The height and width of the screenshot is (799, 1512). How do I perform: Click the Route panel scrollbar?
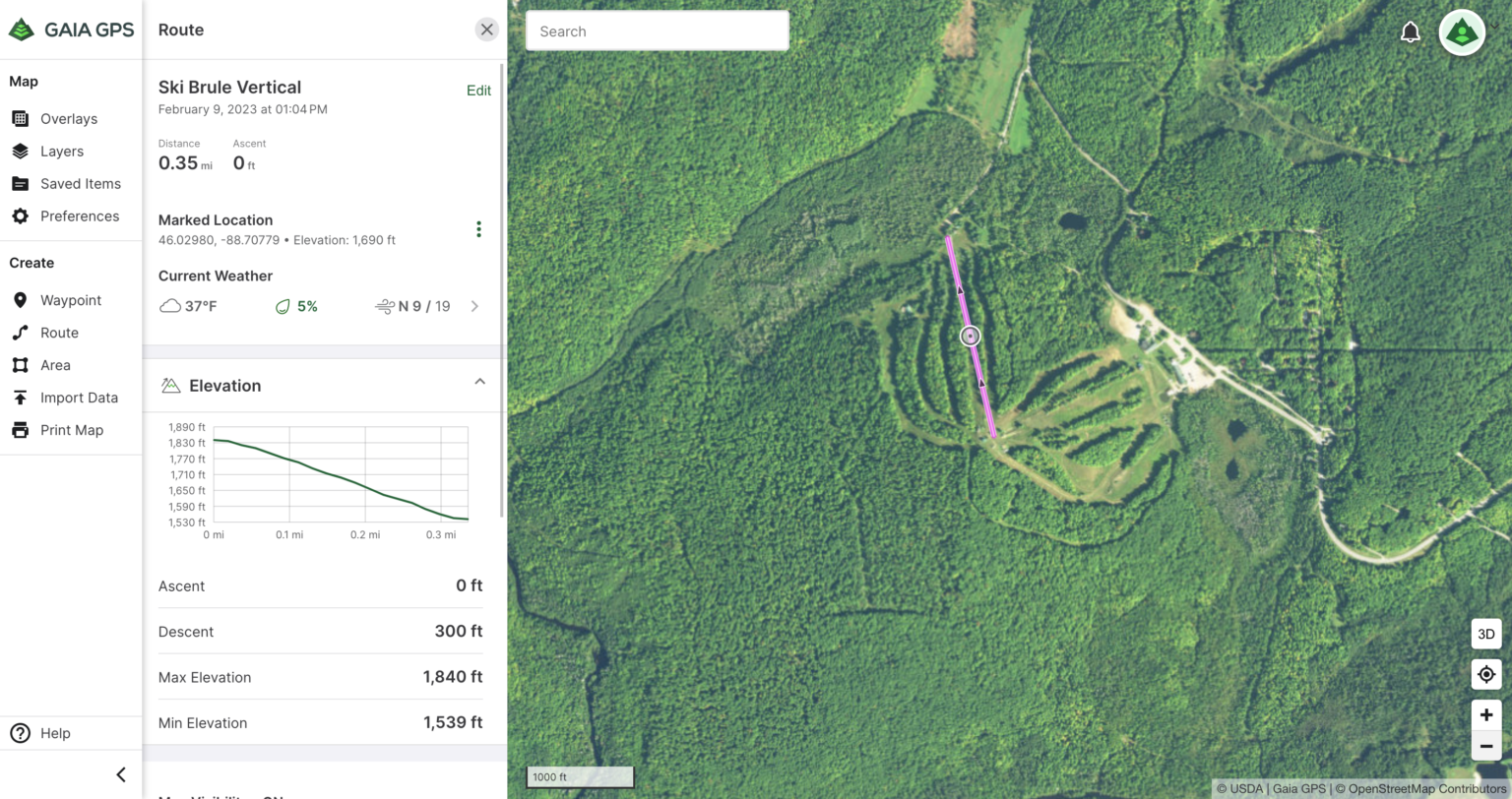click(504, 290)
